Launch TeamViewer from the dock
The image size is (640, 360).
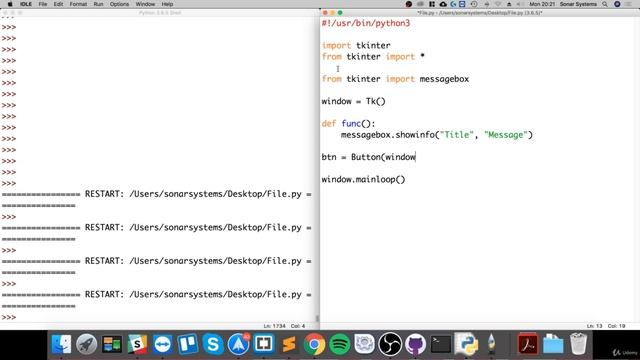tap(162, 344)
